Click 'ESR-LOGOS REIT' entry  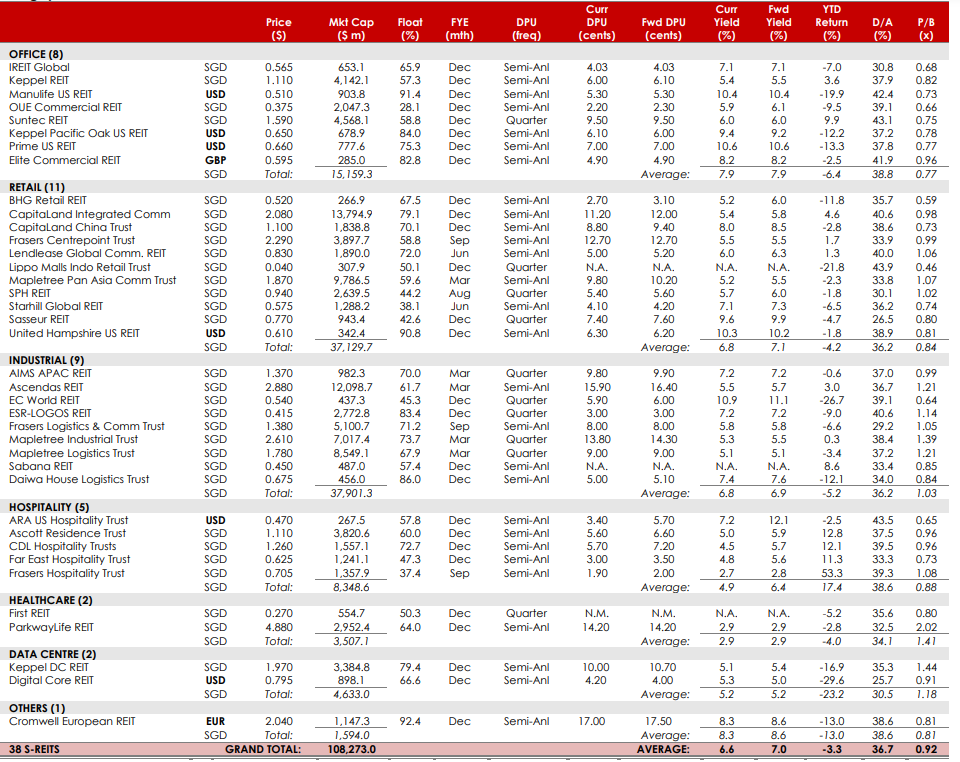pyautogui.click(x=50, y=413)
